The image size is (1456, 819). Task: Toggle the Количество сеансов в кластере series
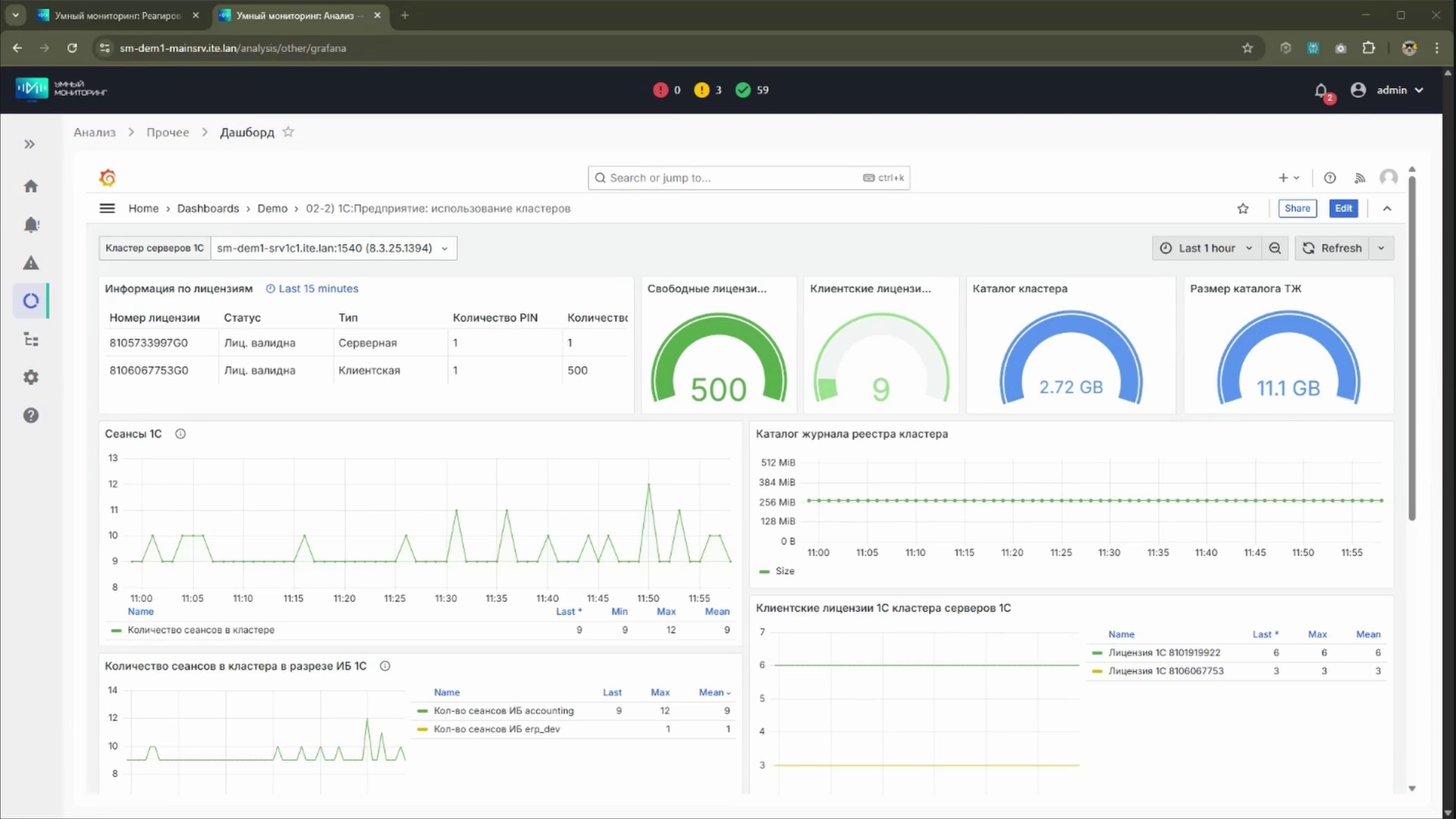201,630
